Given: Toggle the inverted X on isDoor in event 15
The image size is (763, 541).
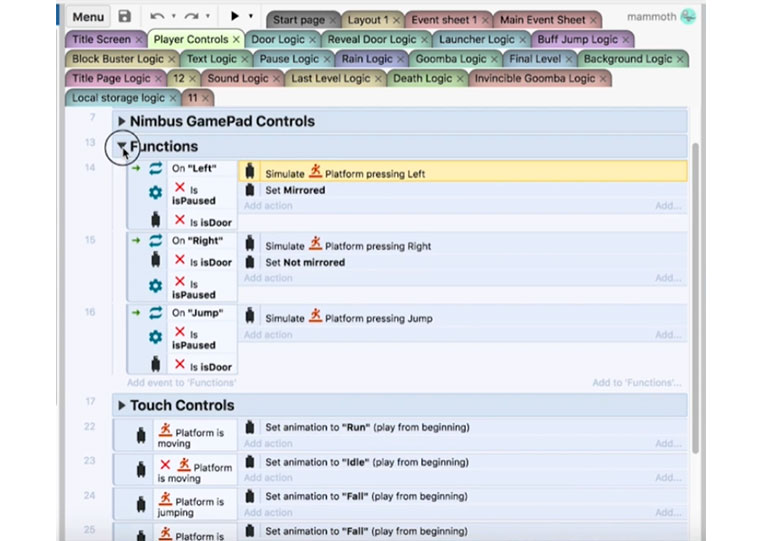Looking at the screenshot, I should click(180, 260).
